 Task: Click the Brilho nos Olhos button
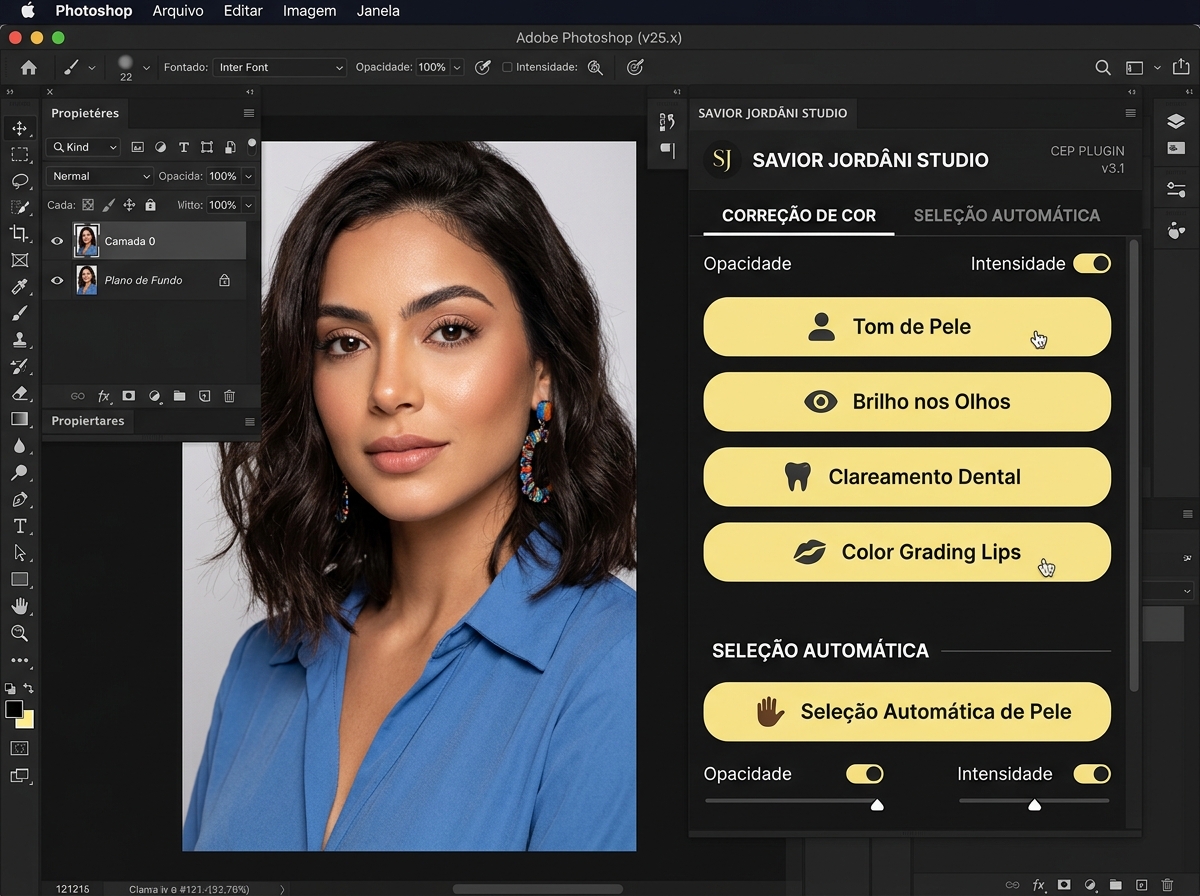(x=907, y=402)
